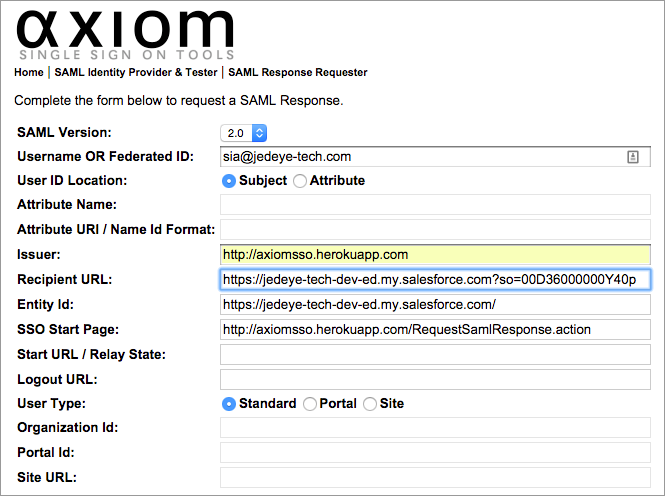
Task: Click the 'Portal Id:' label
Action: pyautogui.click(x=46, y=453)
